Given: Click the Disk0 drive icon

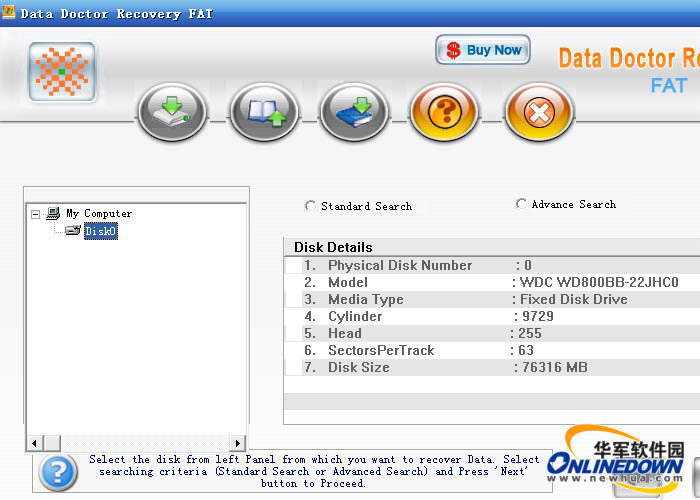Looking at the screenshot, I should [73, 230].
